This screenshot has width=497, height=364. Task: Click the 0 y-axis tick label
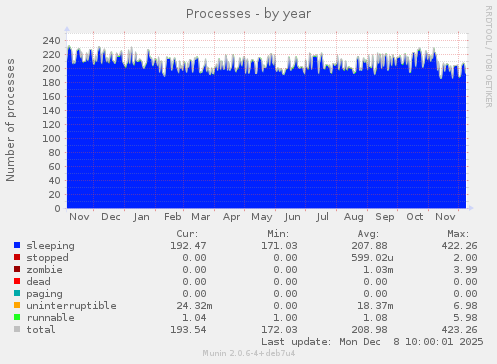[58, 209]
